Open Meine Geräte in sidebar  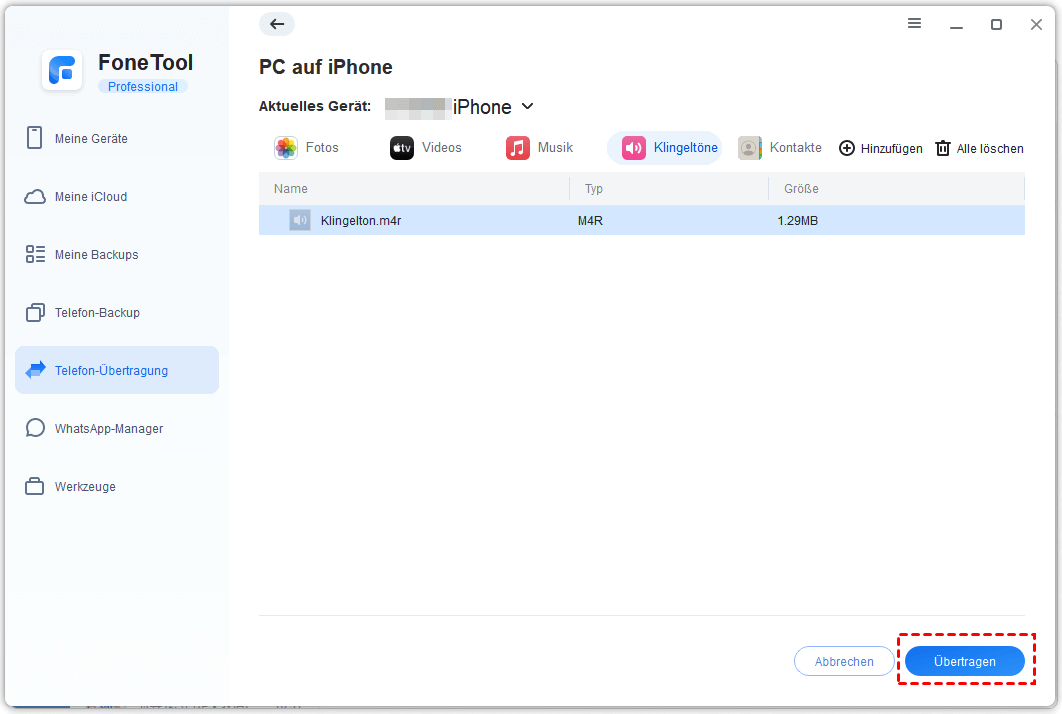(91, 139)
